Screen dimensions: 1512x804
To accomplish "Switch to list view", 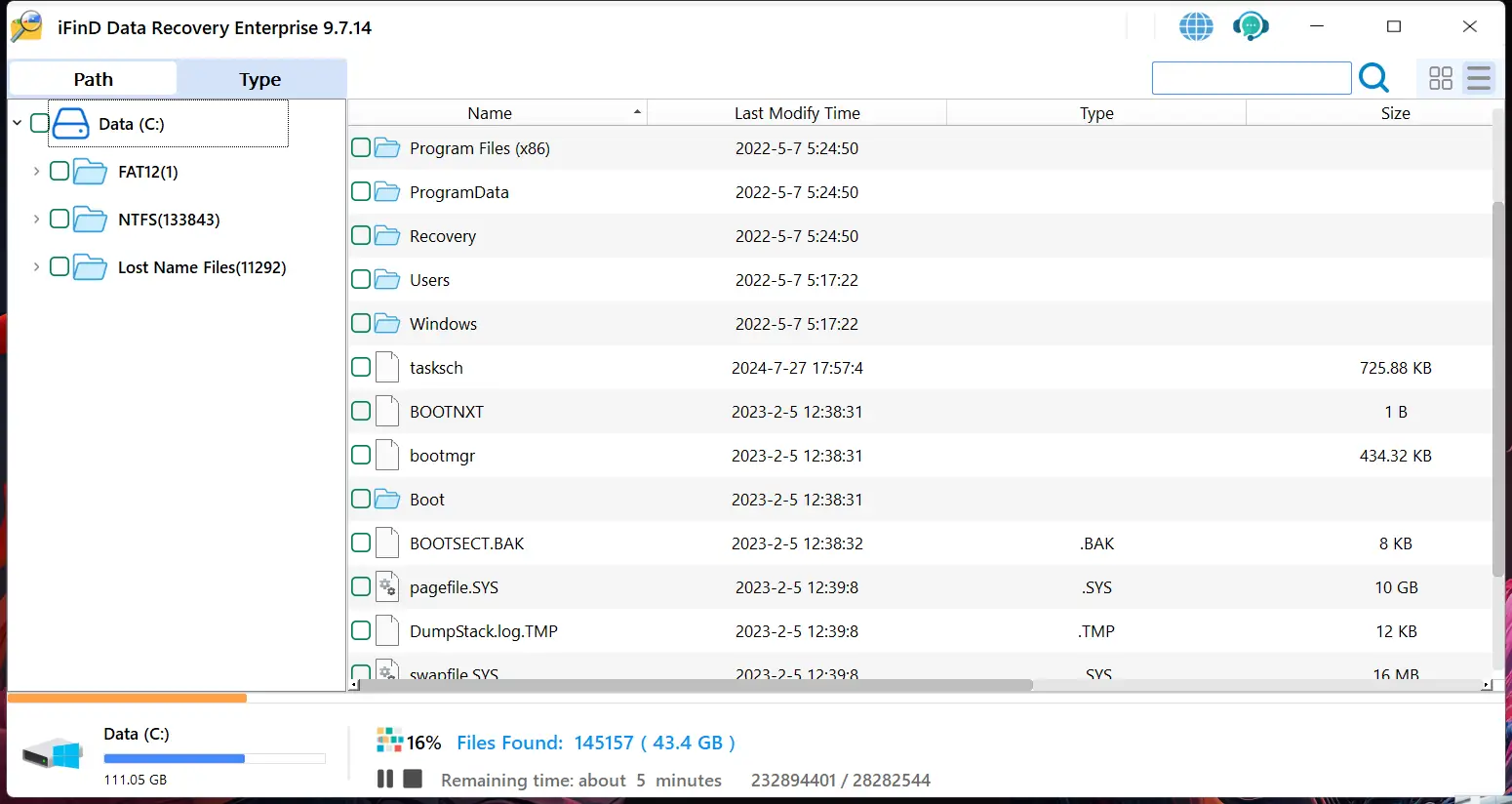I will pyautogui.click(x=1479, y=78).
